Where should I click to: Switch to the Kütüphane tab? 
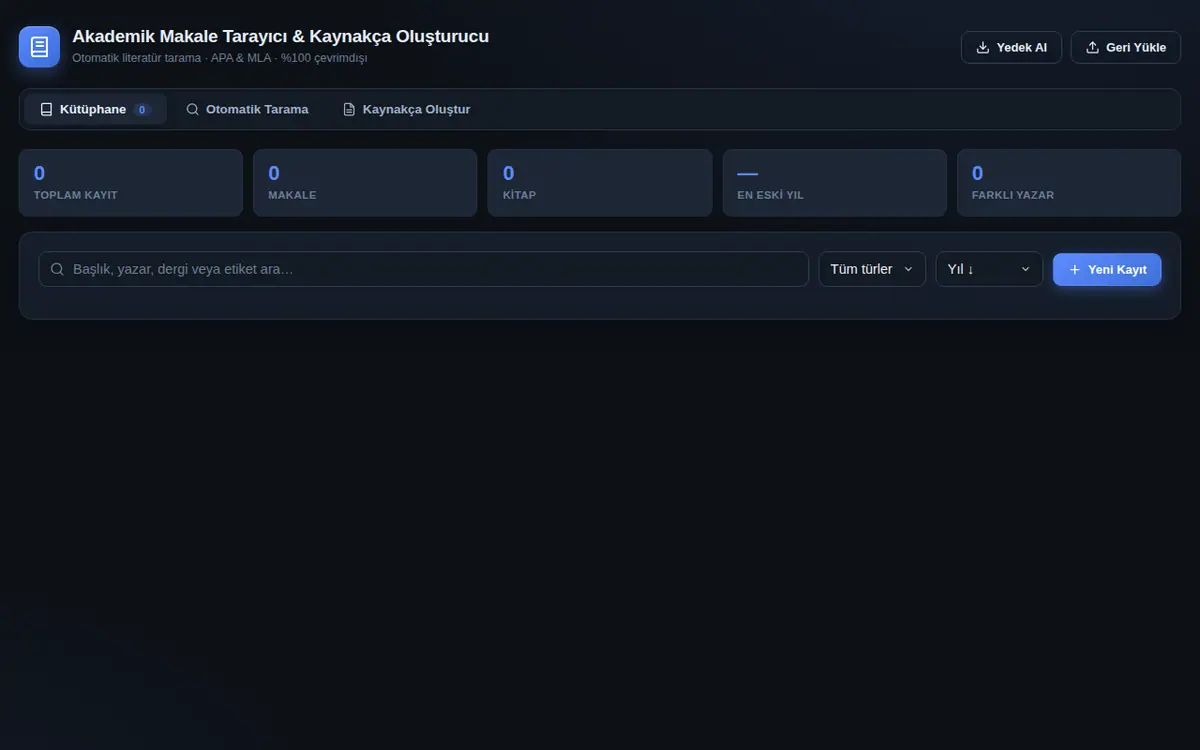(x=95, y=109)
